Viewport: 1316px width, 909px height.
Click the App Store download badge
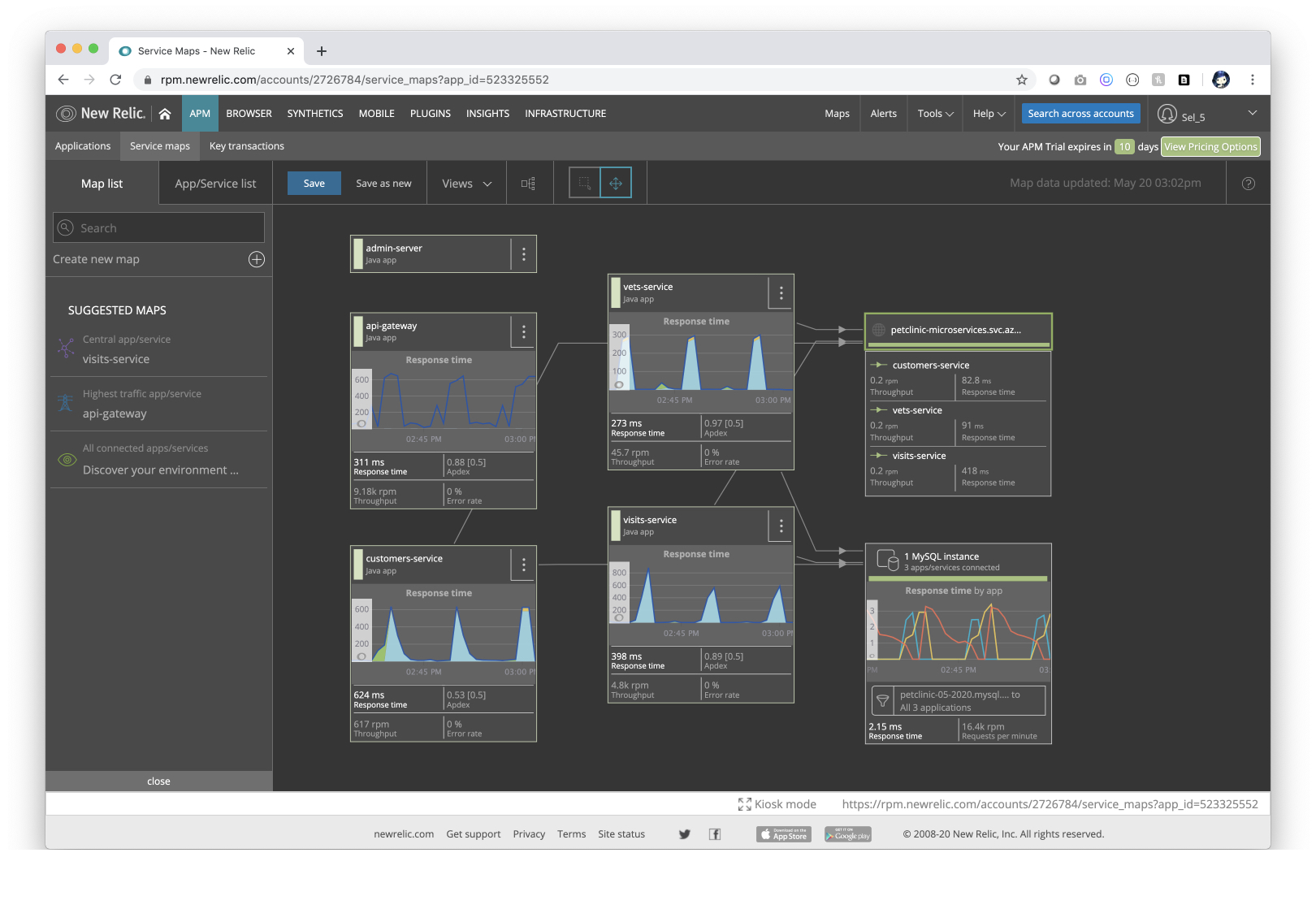pyautogui.click(x=784, y=834)
